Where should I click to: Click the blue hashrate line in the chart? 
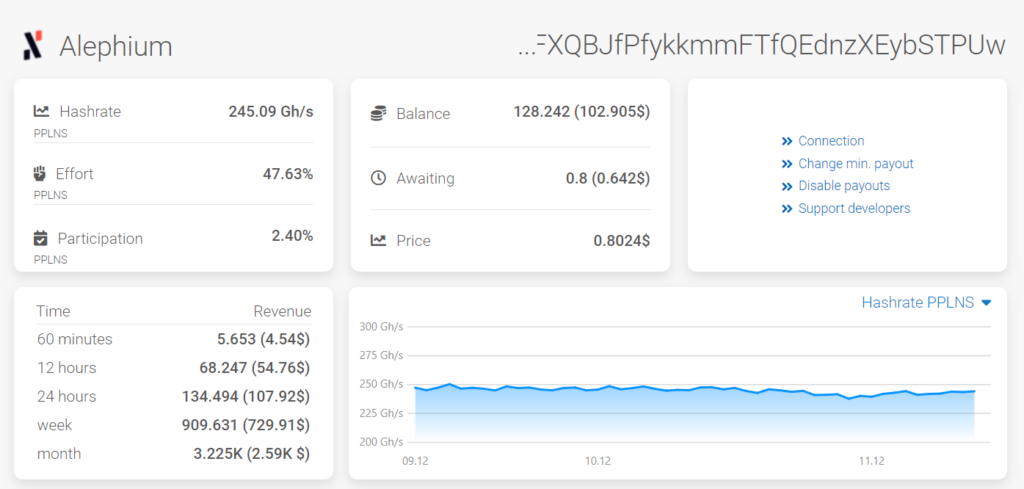695,388
